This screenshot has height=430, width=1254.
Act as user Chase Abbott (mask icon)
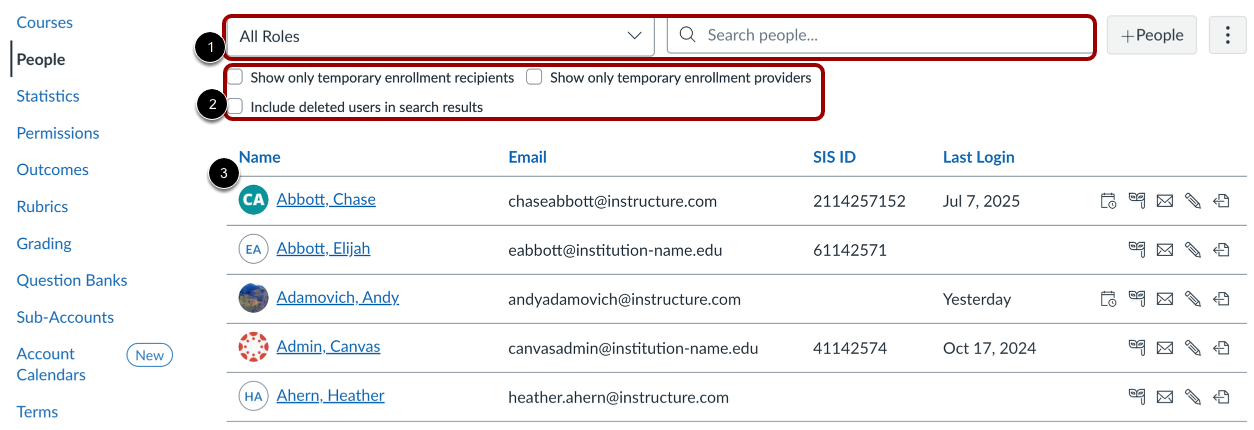click(x=1136, y=201)
